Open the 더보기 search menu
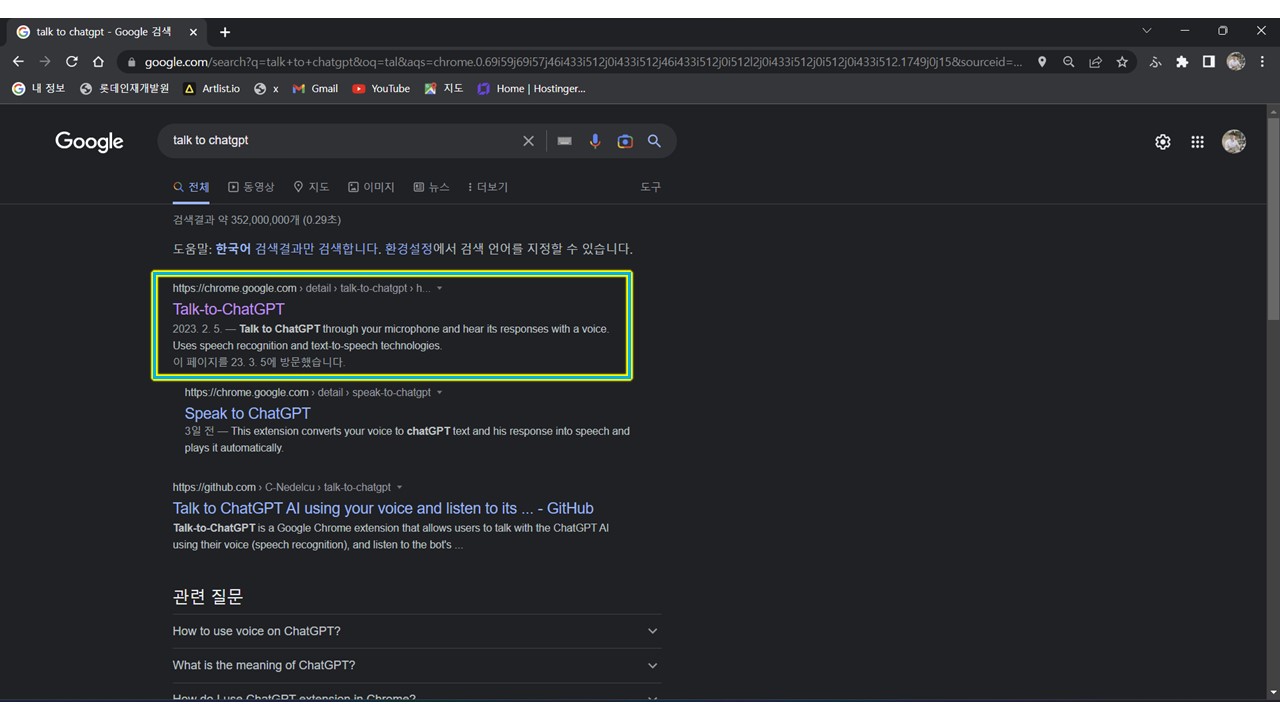Viewport: 1280px width, 720px height. [488, 187]
